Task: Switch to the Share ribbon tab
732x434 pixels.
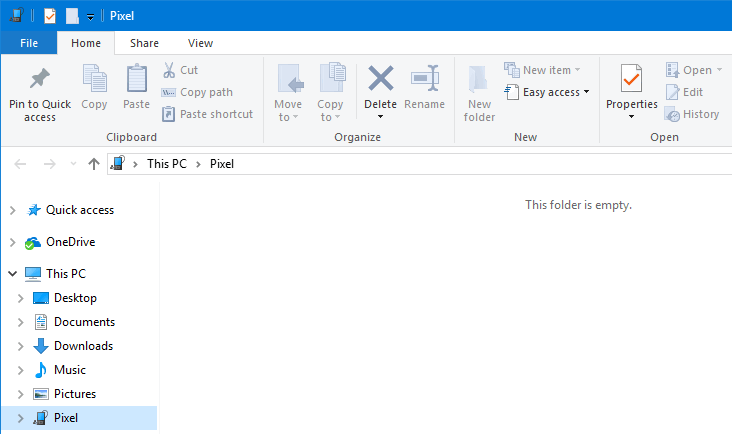Action: click(144, 43)
